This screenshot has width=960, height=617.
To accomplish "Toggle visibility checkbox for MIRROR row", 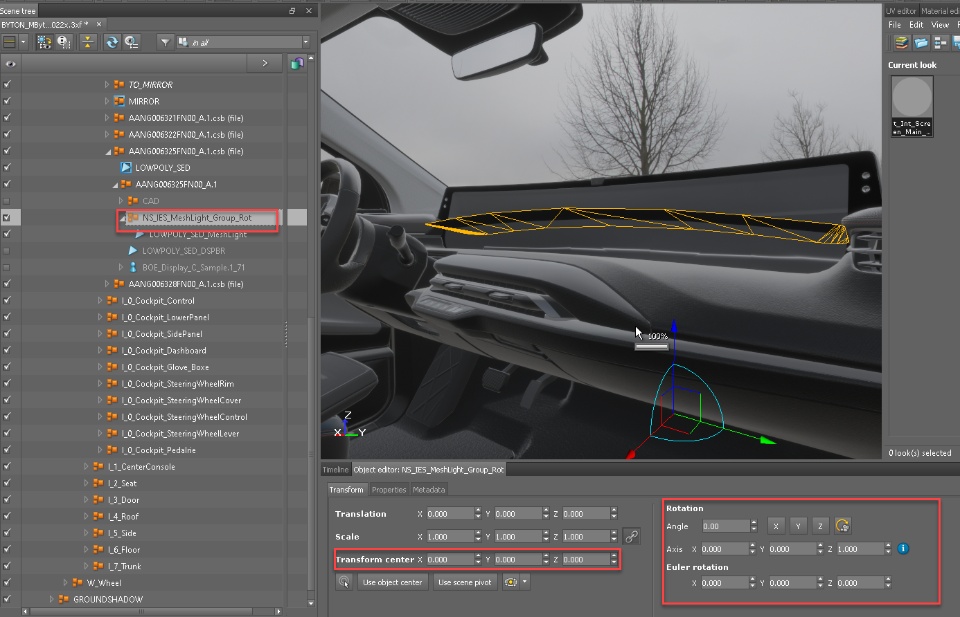I will coord(7,101).
